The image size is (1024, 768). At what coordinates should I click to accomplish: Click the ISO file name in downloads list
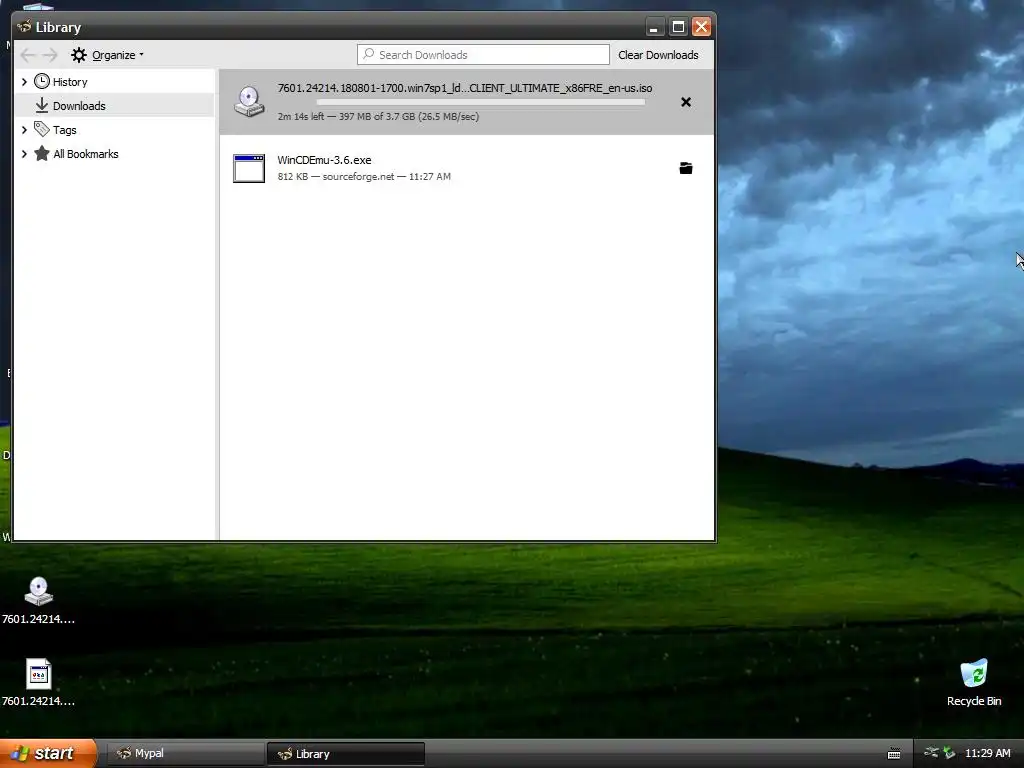pos(465,88)
